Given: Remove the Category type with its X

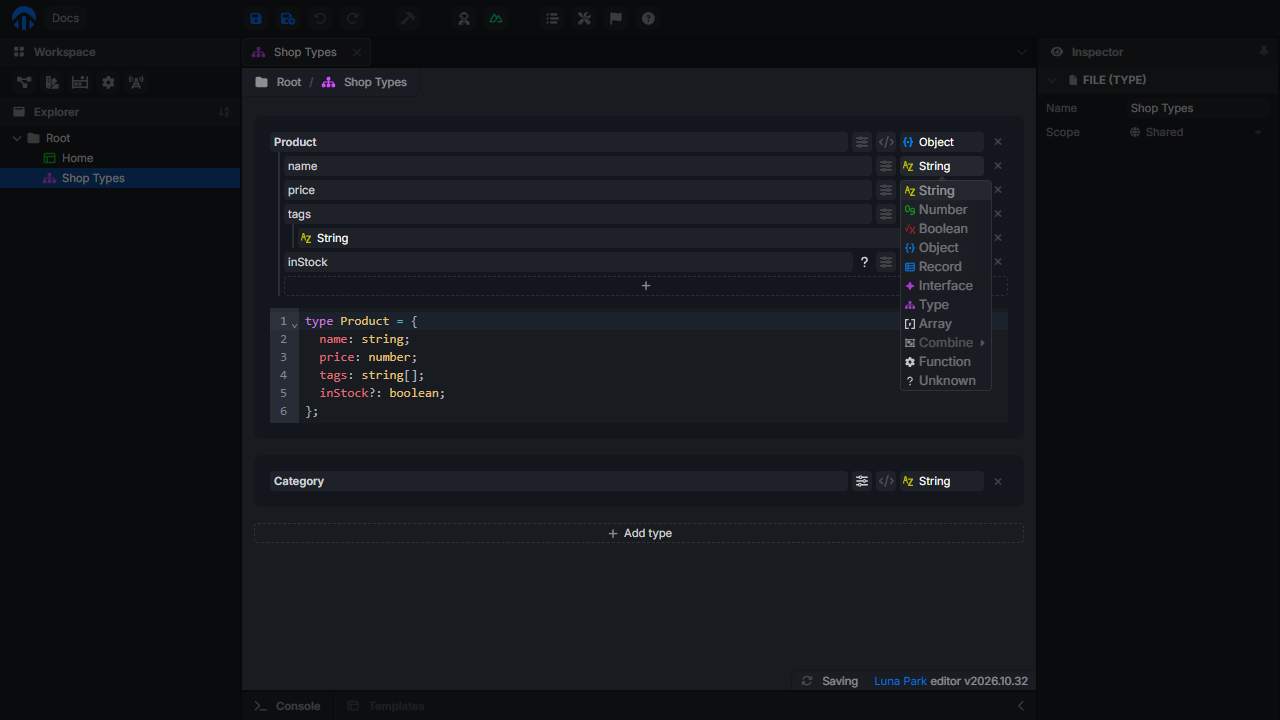Looking at the screenshot, I should click(x=998, y=481).
